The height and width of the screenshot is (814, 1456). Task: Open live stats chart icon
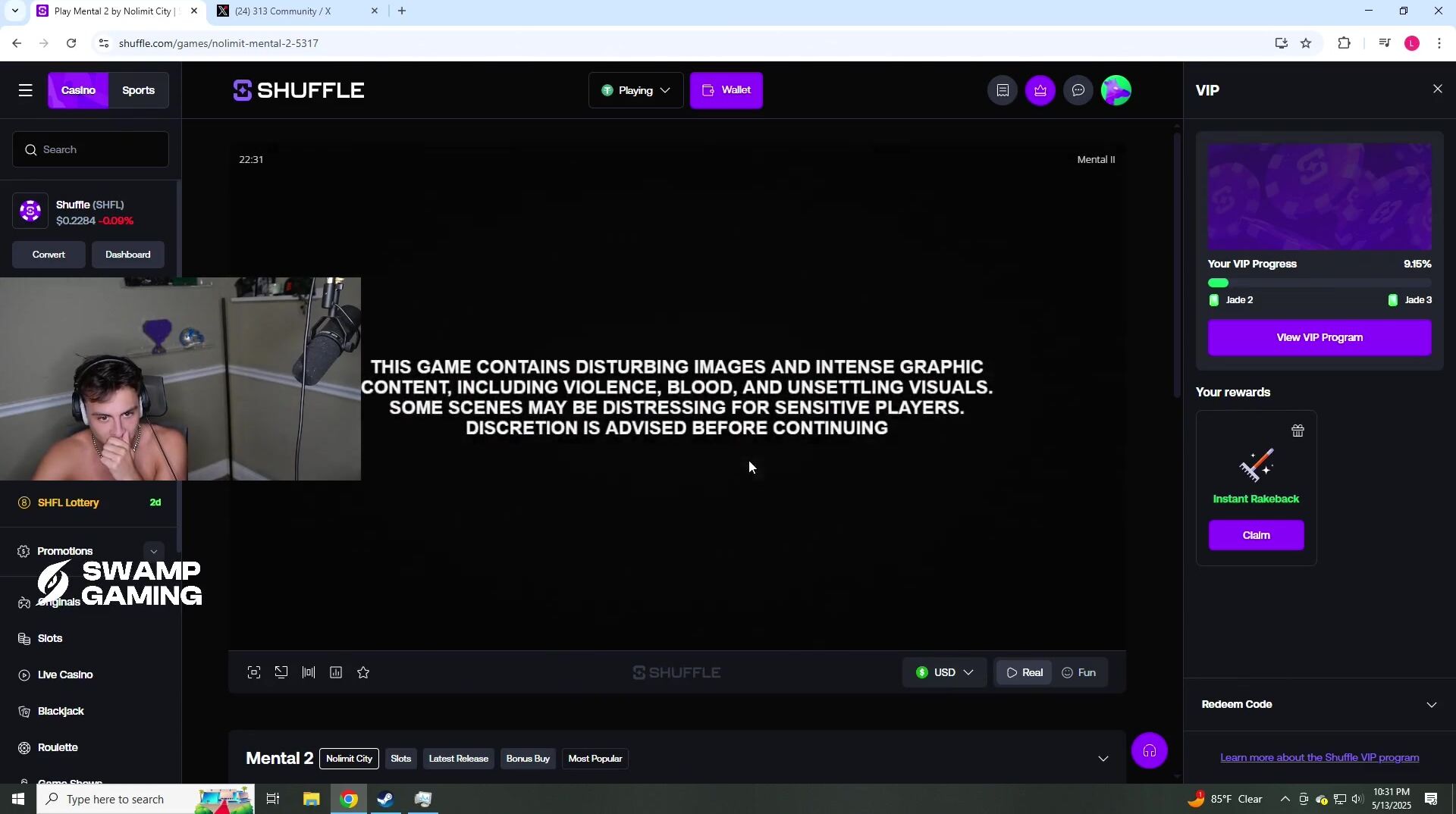pos(336,673)
